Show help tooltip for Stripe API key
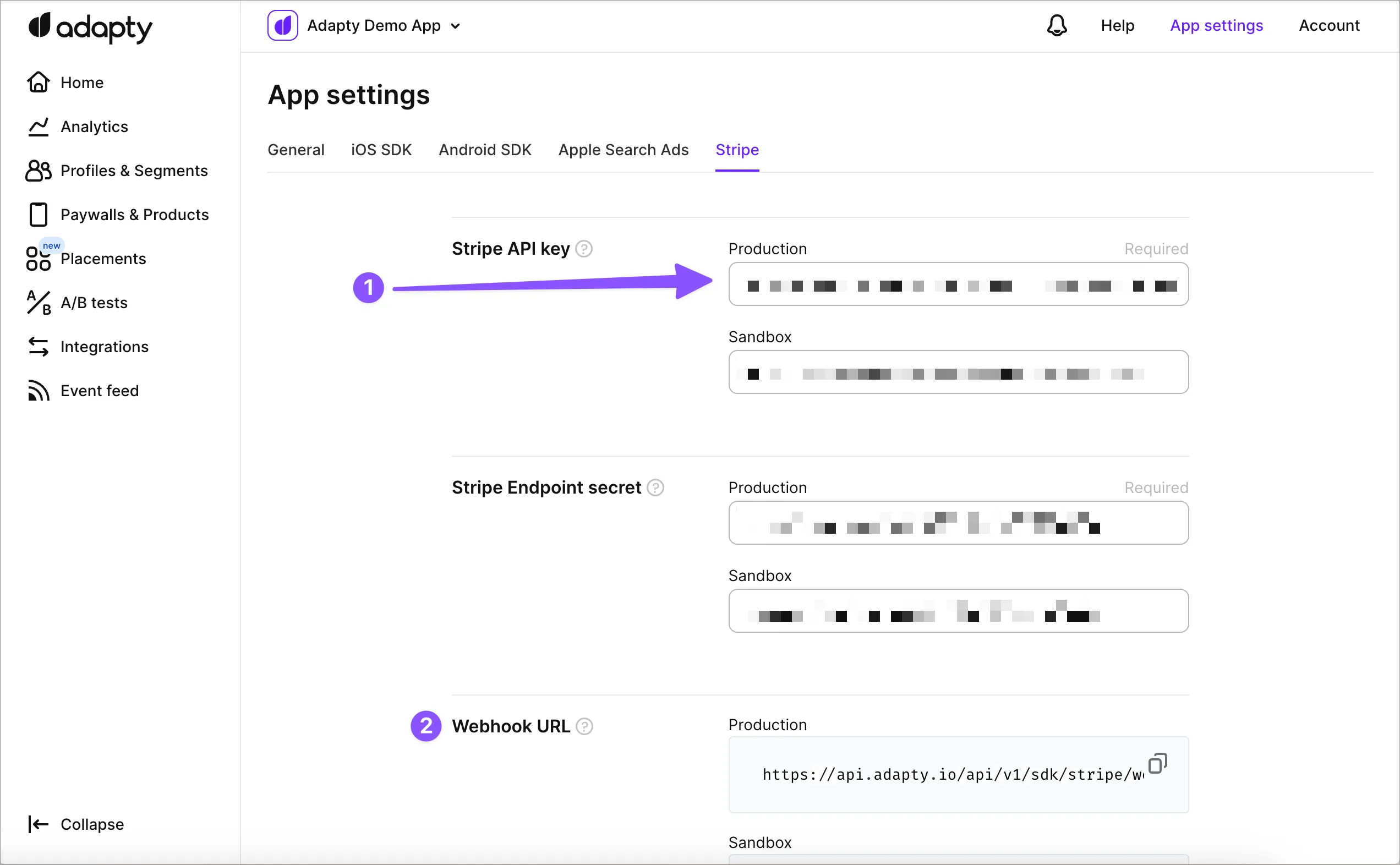 pos(583,249)
